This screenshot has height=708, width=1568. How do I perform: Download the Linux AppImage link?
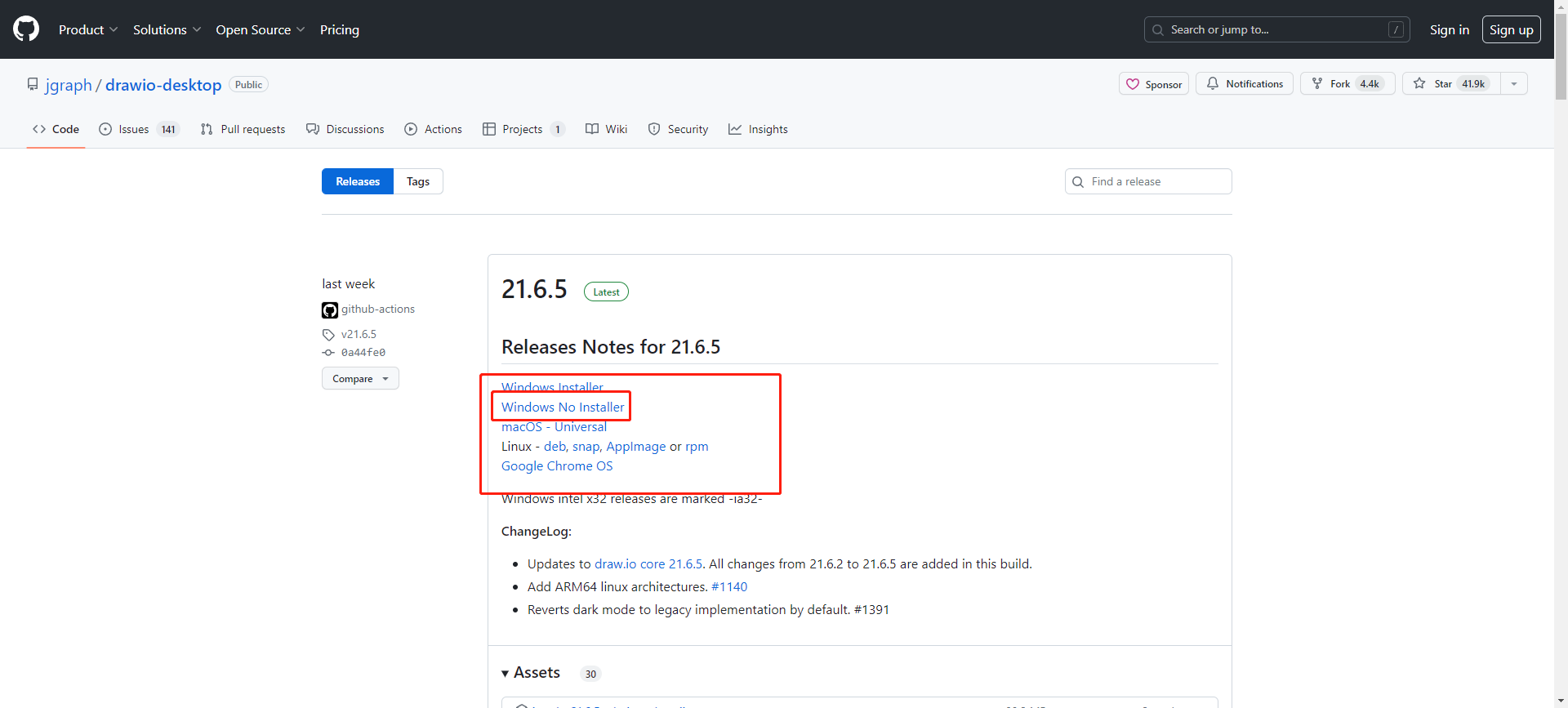click(x=636, y=446)
